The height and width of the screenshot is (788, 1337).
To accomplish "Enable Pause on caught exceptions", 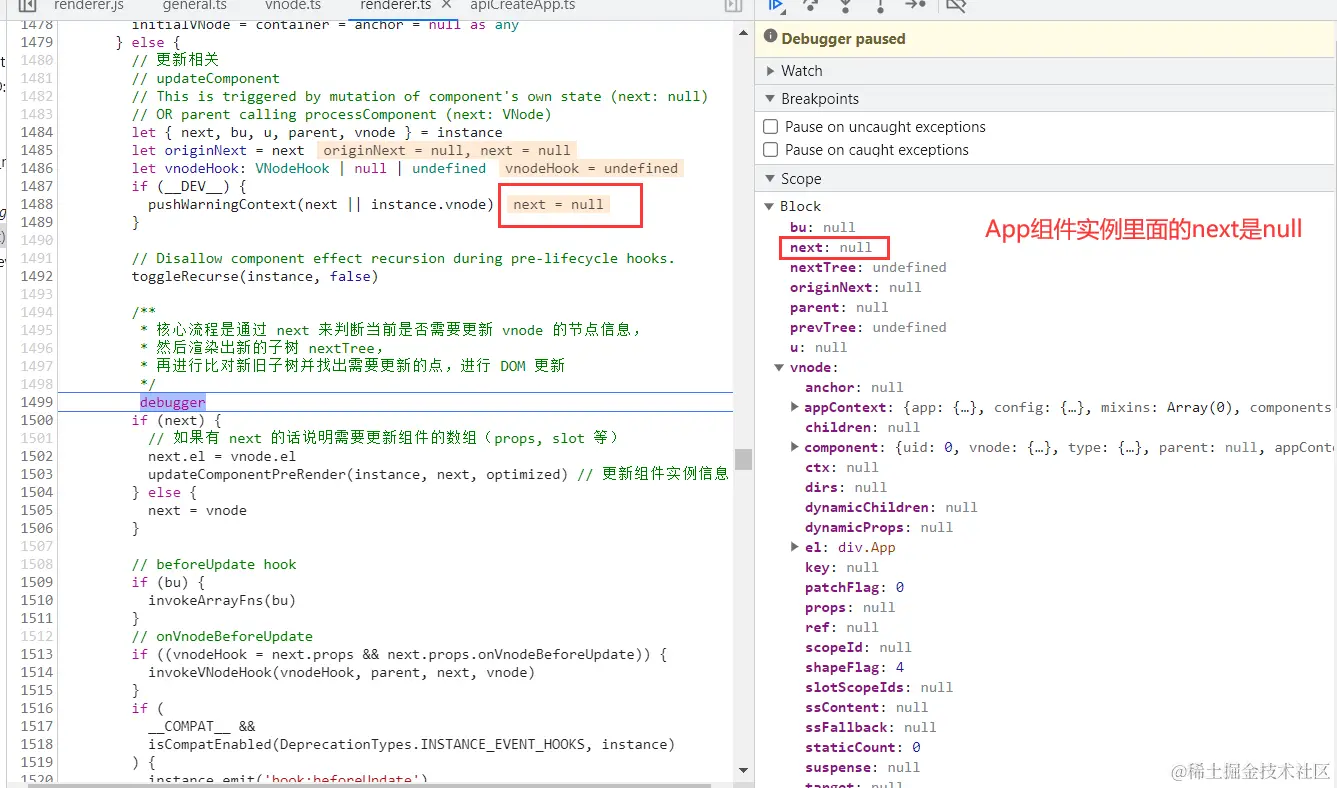I will [x=770, y=150].
